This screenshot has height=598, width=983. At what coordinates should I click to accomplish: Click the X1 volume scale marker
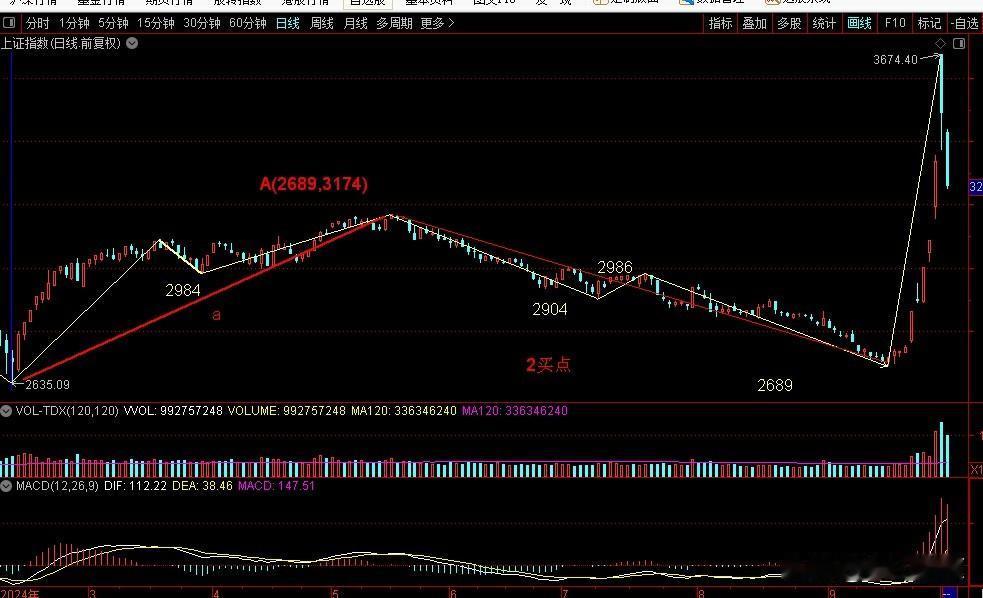click(x=976, y=469)
